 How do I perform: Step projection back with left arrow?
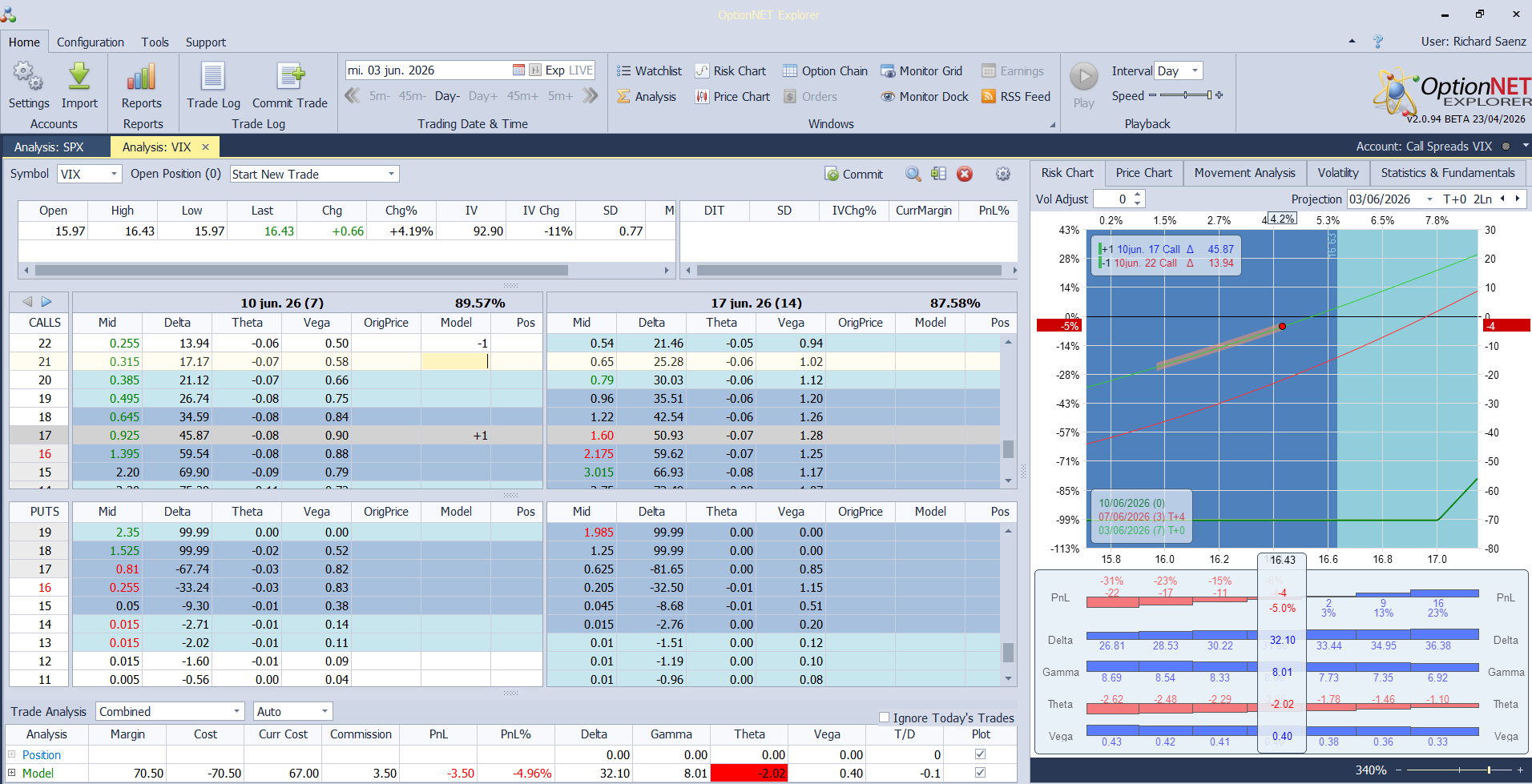pyautogui.click(x=1502, y=199)
